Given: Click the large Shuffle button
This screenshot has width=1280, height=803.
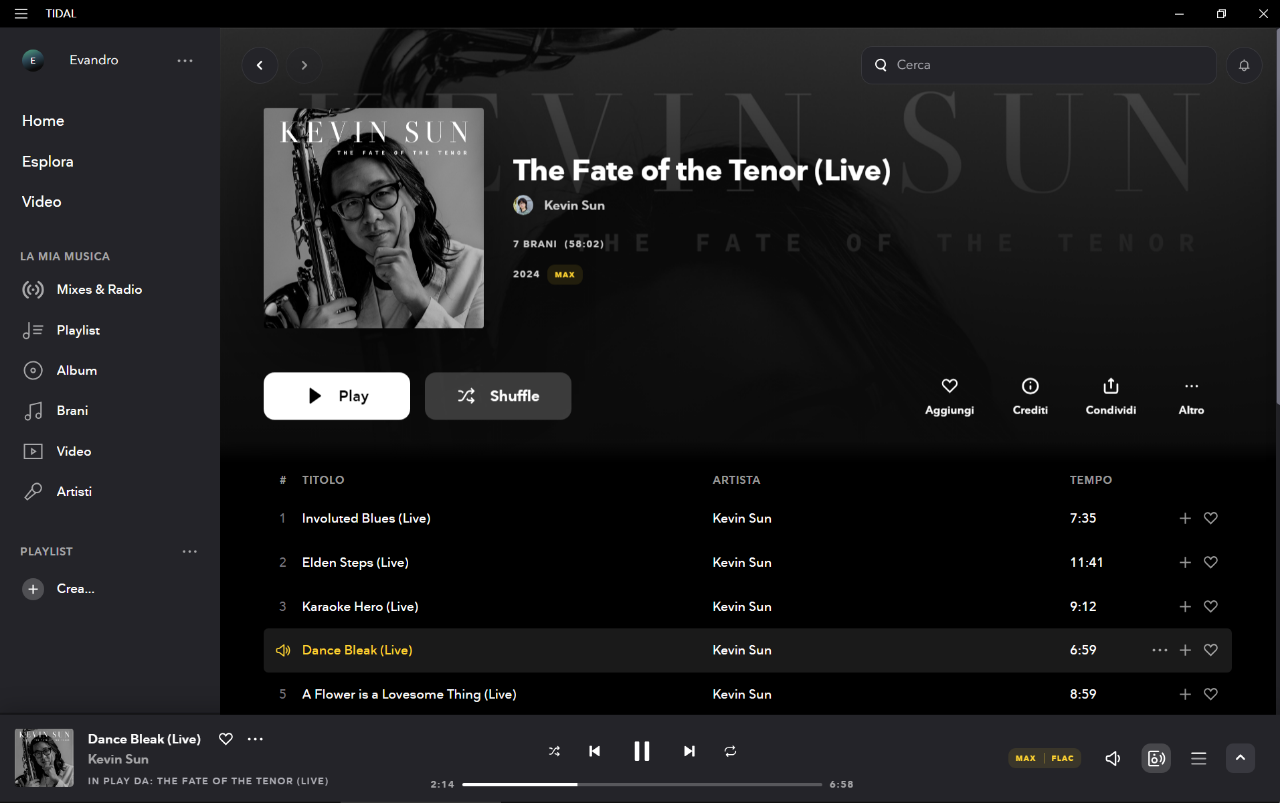Looking at the screenshot, I should [x=498, y=396].
